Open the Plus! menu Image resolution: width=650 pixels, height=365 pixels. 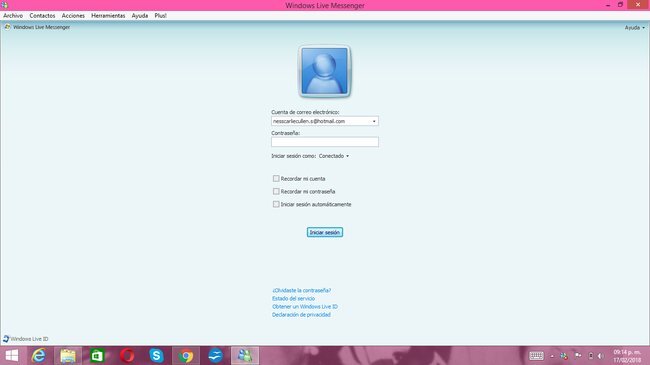[x=160, y=15]
